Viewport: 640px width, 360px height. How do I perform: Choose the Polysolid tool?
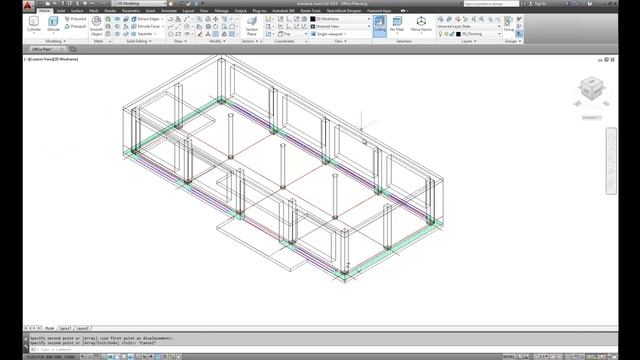(x=76, y=19)
